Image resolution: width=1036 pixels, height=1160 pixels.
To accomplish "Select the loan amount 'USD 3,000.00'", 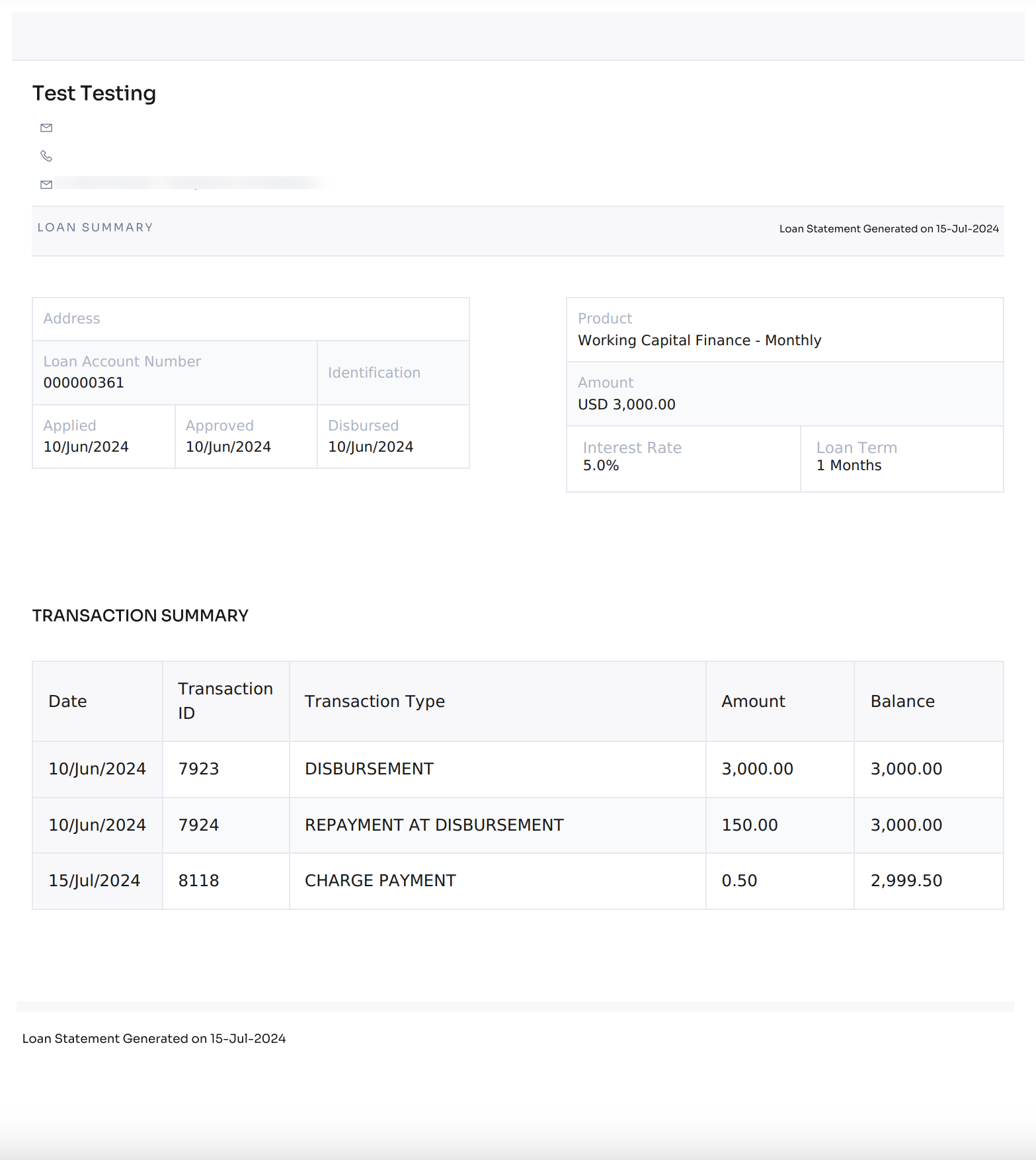I will pos(627,405).
